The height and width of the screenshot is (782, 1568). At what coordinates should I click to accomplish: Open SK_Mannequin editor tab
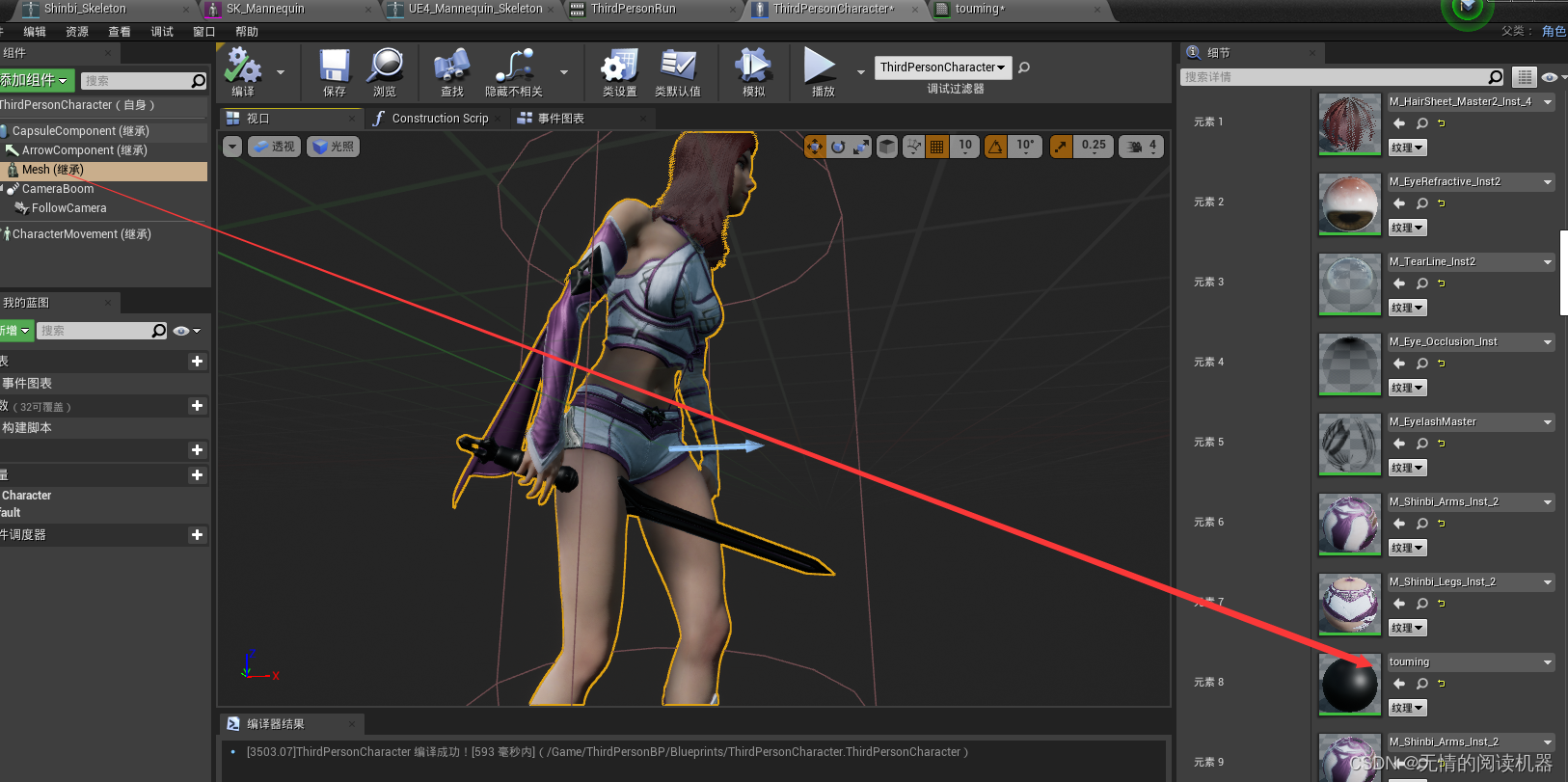click(x=265, y=9)
